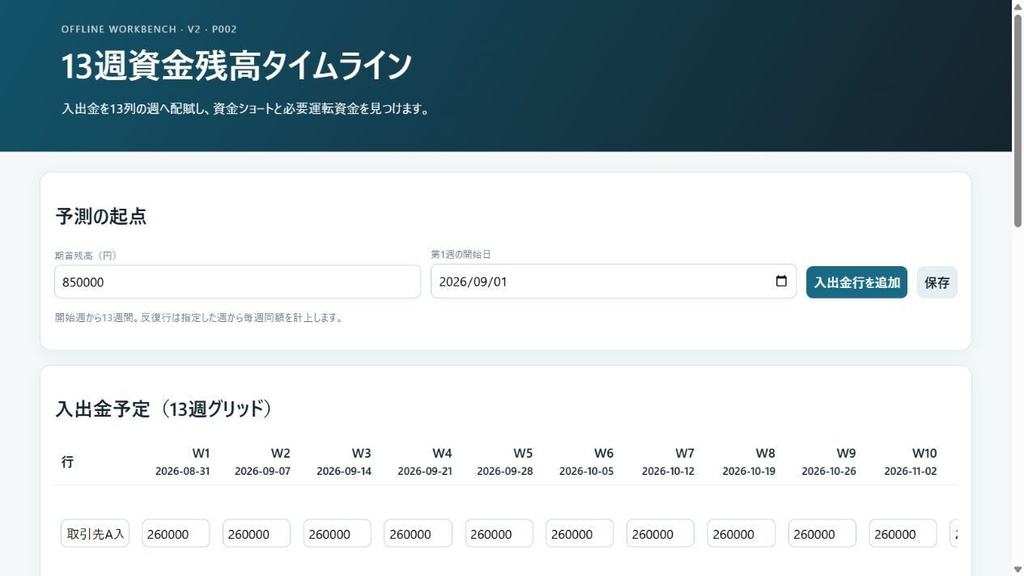Click the scrollbar up arrow

coord(1017,6)
